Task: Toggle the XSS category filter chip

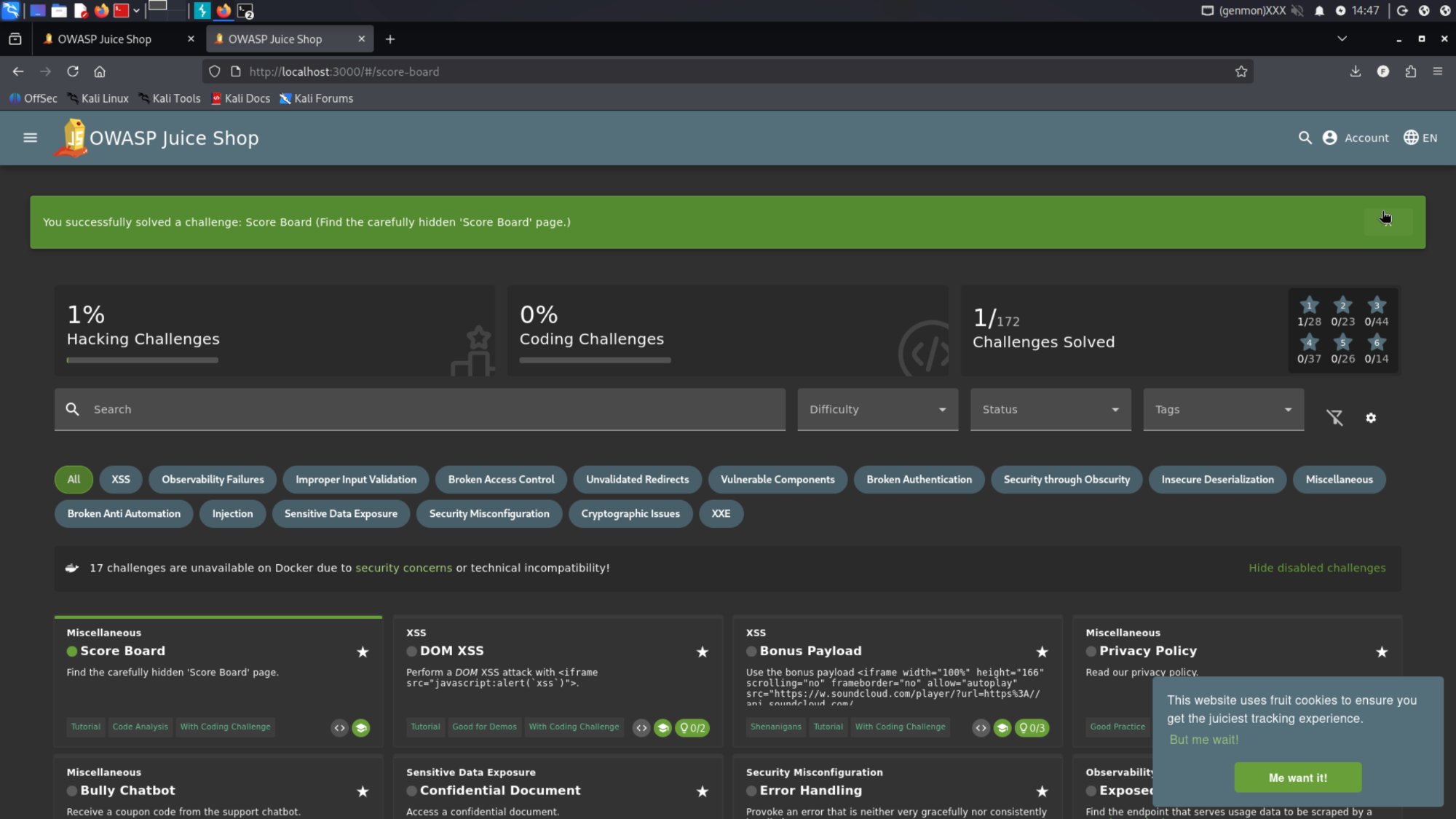Action: click(x=120, y=479)
